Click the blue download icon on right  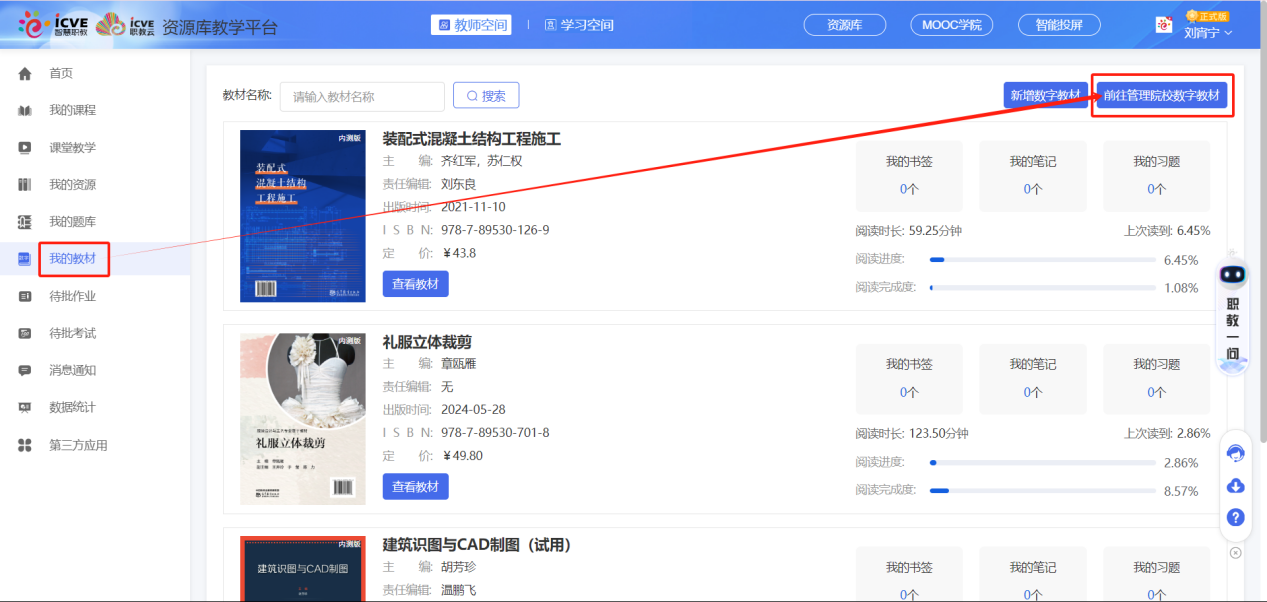tap(1235, 486)
